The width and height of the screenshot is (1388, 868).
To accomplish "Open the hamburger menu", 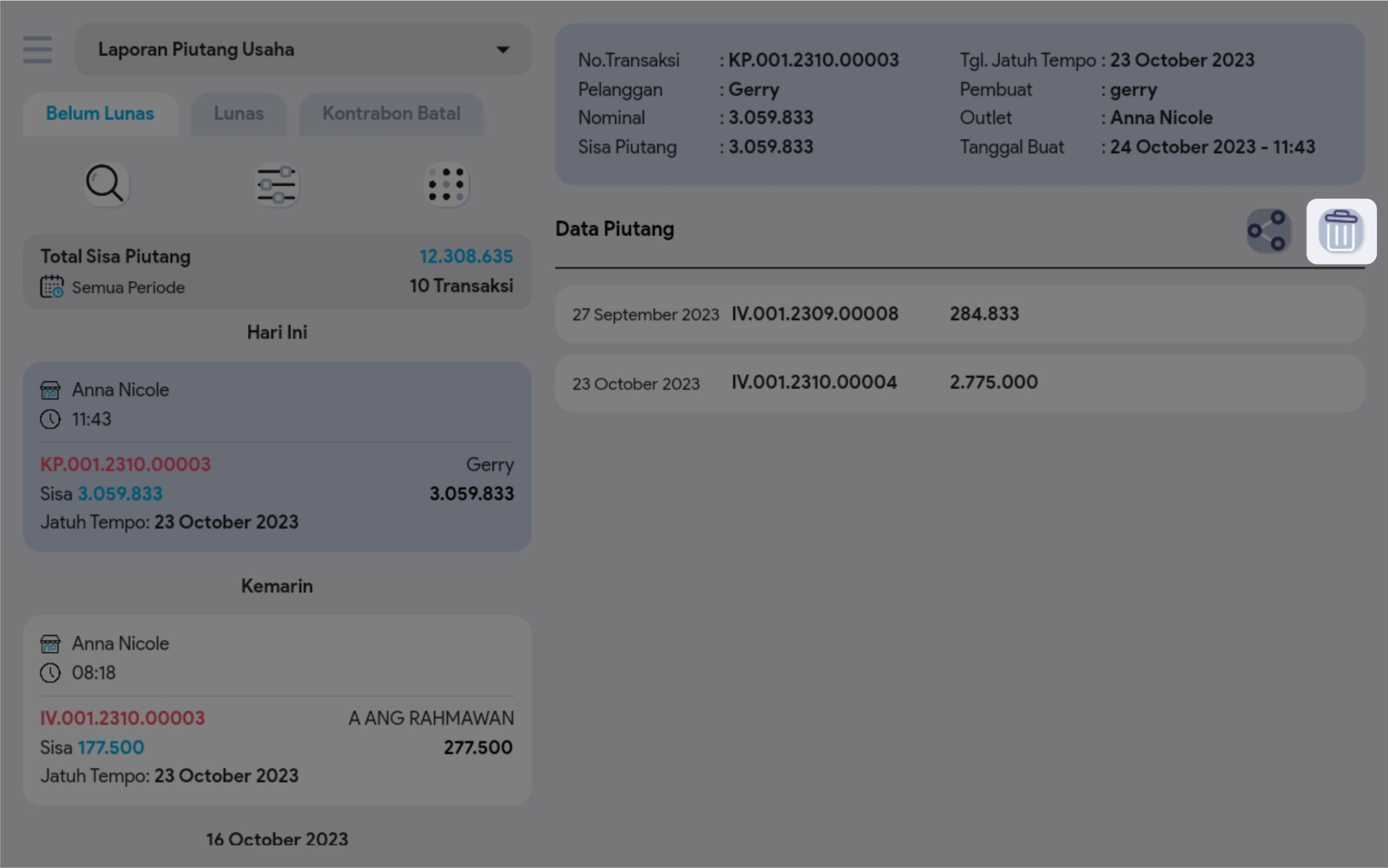I will (x=37, y=49).
